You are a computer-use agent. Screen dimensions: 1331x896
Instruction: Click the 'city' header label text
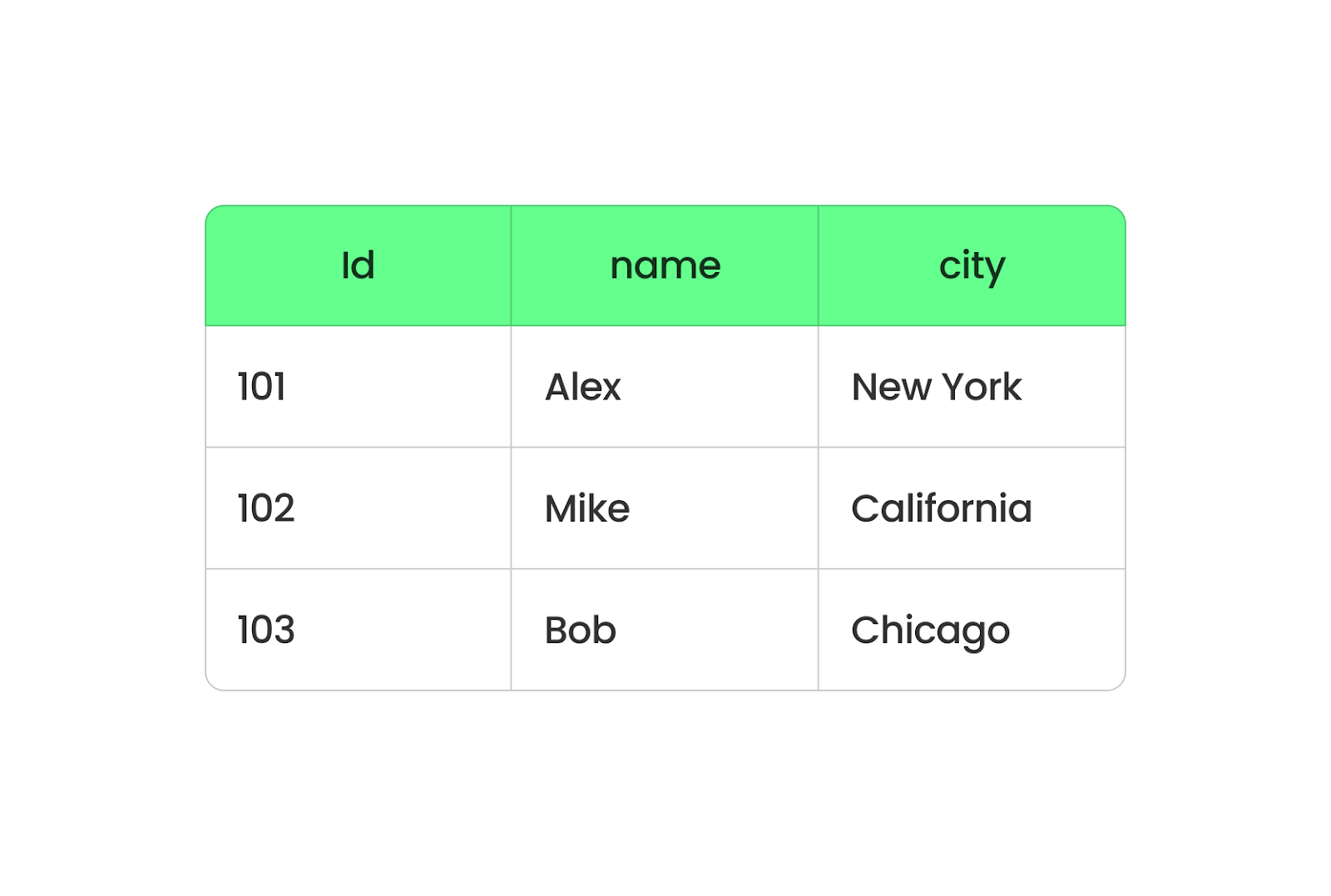[972, 268]
